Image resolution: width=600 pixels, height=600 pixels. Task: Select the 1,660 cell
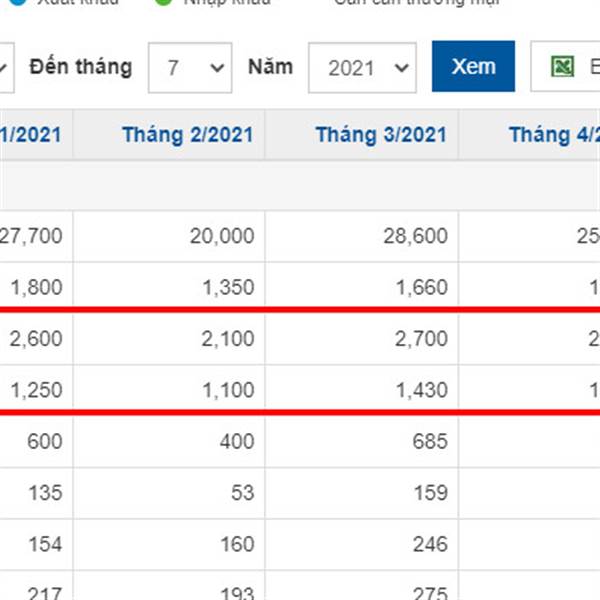click(362, 287)
